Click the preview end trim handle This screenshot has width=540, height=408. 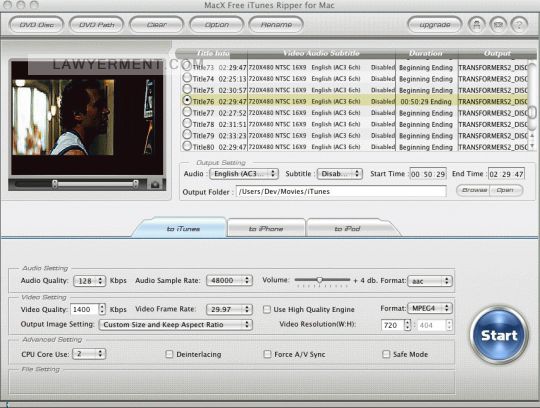tap(136, 184)
